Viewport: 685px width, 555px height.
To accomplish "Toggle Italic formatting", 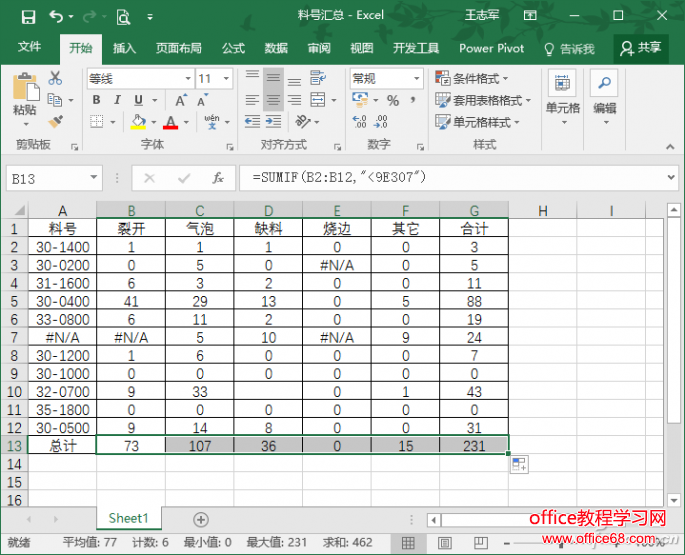I will click(118, 100).
